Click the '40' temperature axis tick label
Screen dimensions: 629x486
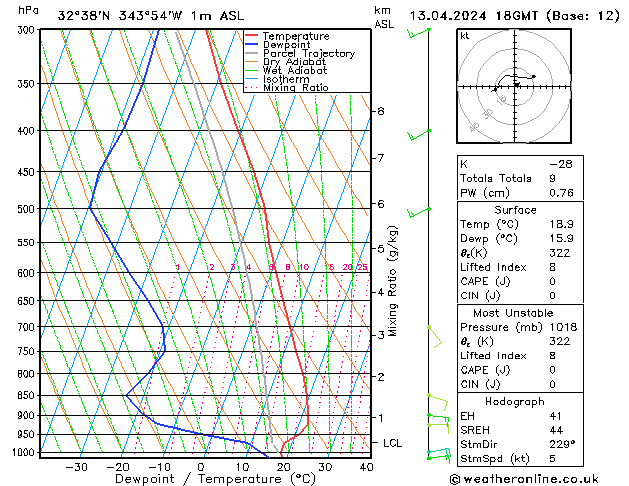[x=366, y=467]
